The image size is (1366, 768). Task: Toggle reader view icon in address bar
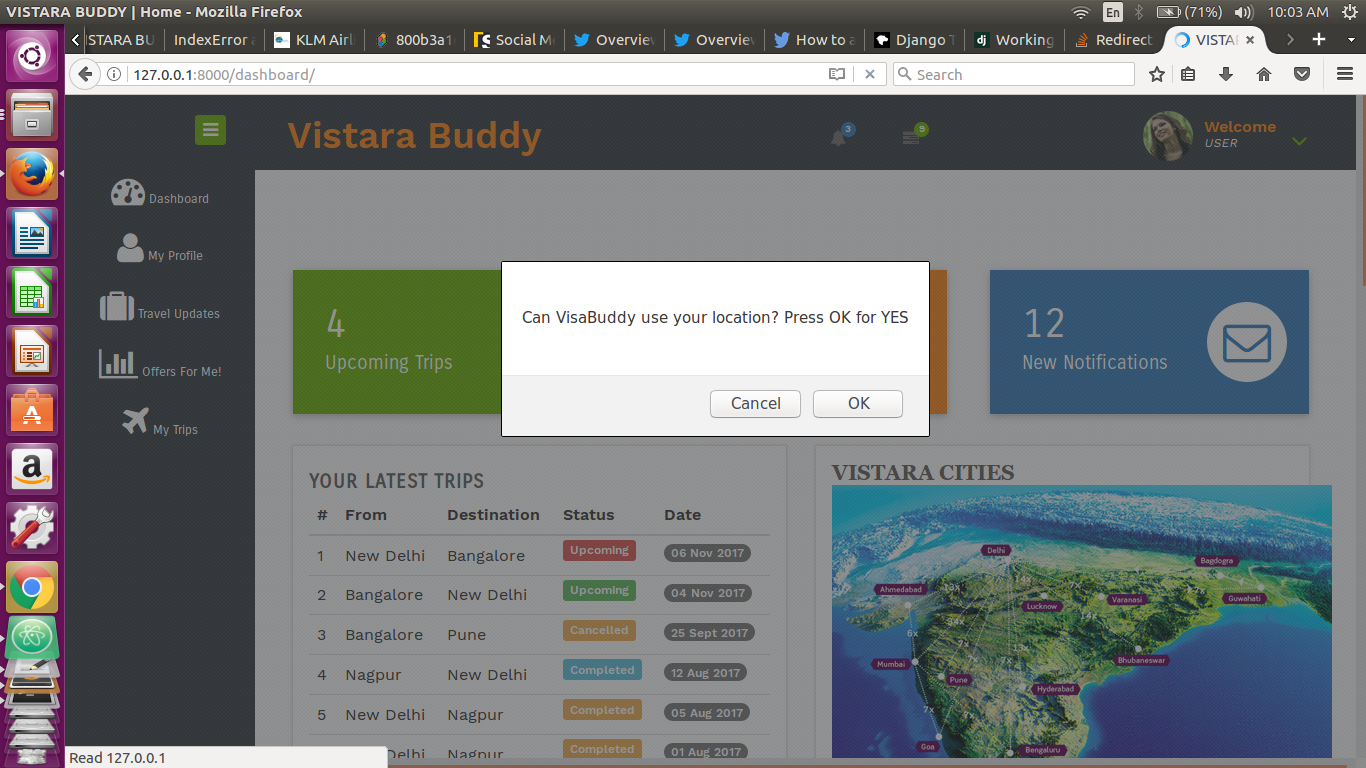[x=837, y=74]
